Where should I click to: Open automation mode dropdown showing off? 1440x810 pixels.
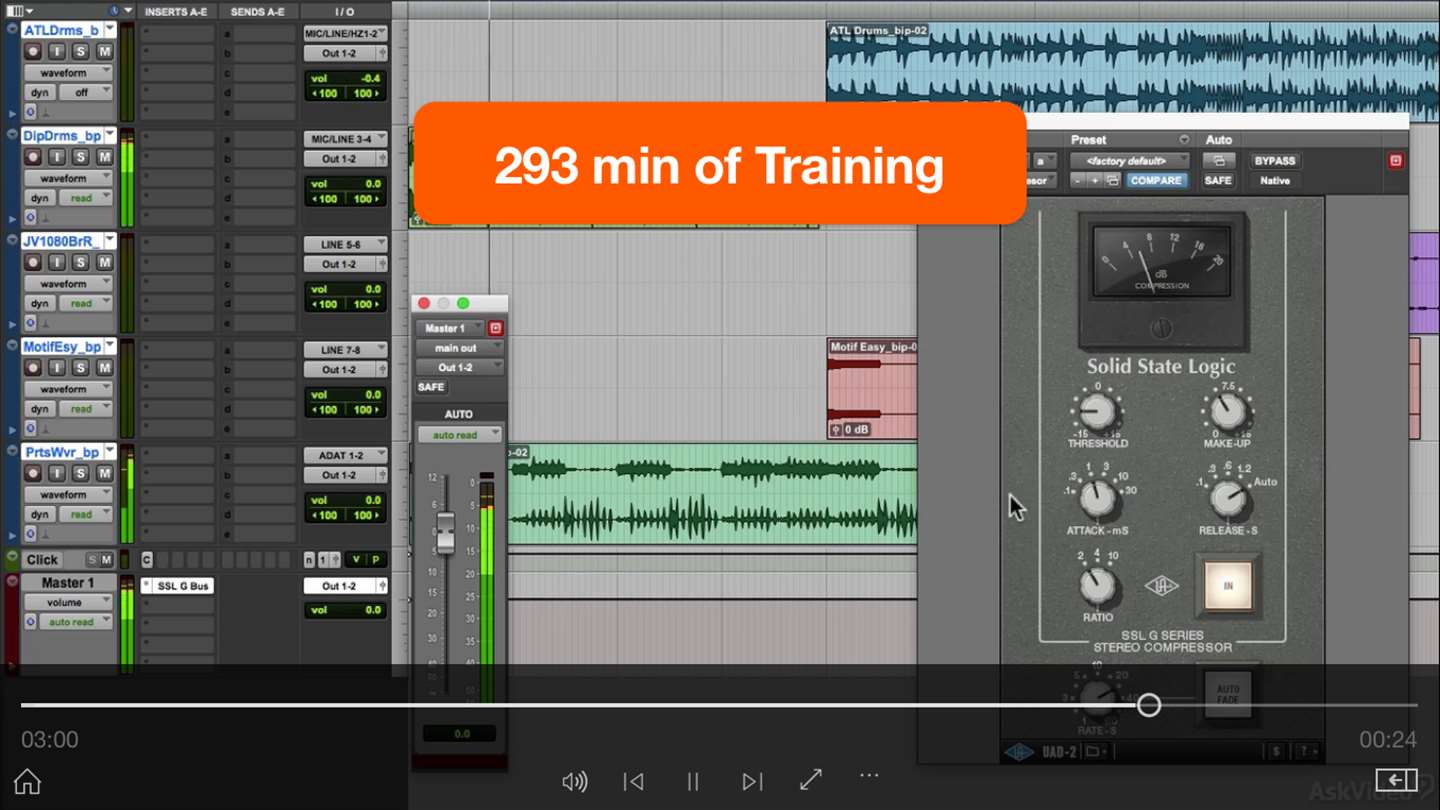pyautogui.click(x=85, y=93)
